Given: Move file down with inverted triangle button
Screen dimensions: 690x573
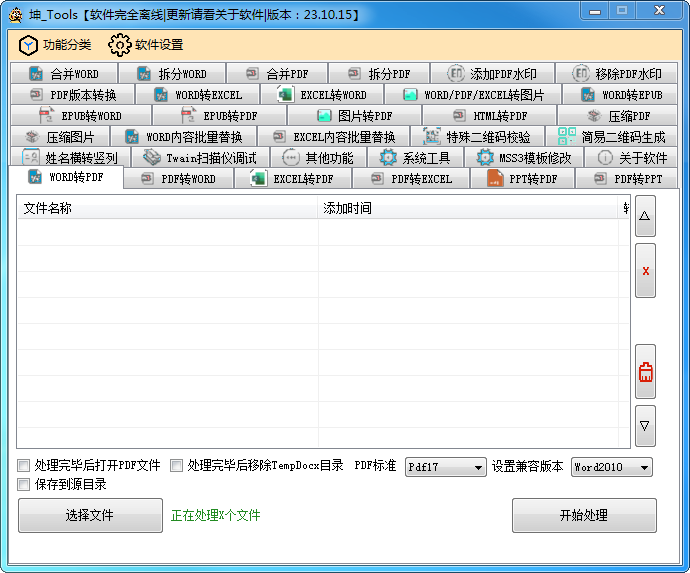Looking at the screenshot, I should (x=645, y=426).
